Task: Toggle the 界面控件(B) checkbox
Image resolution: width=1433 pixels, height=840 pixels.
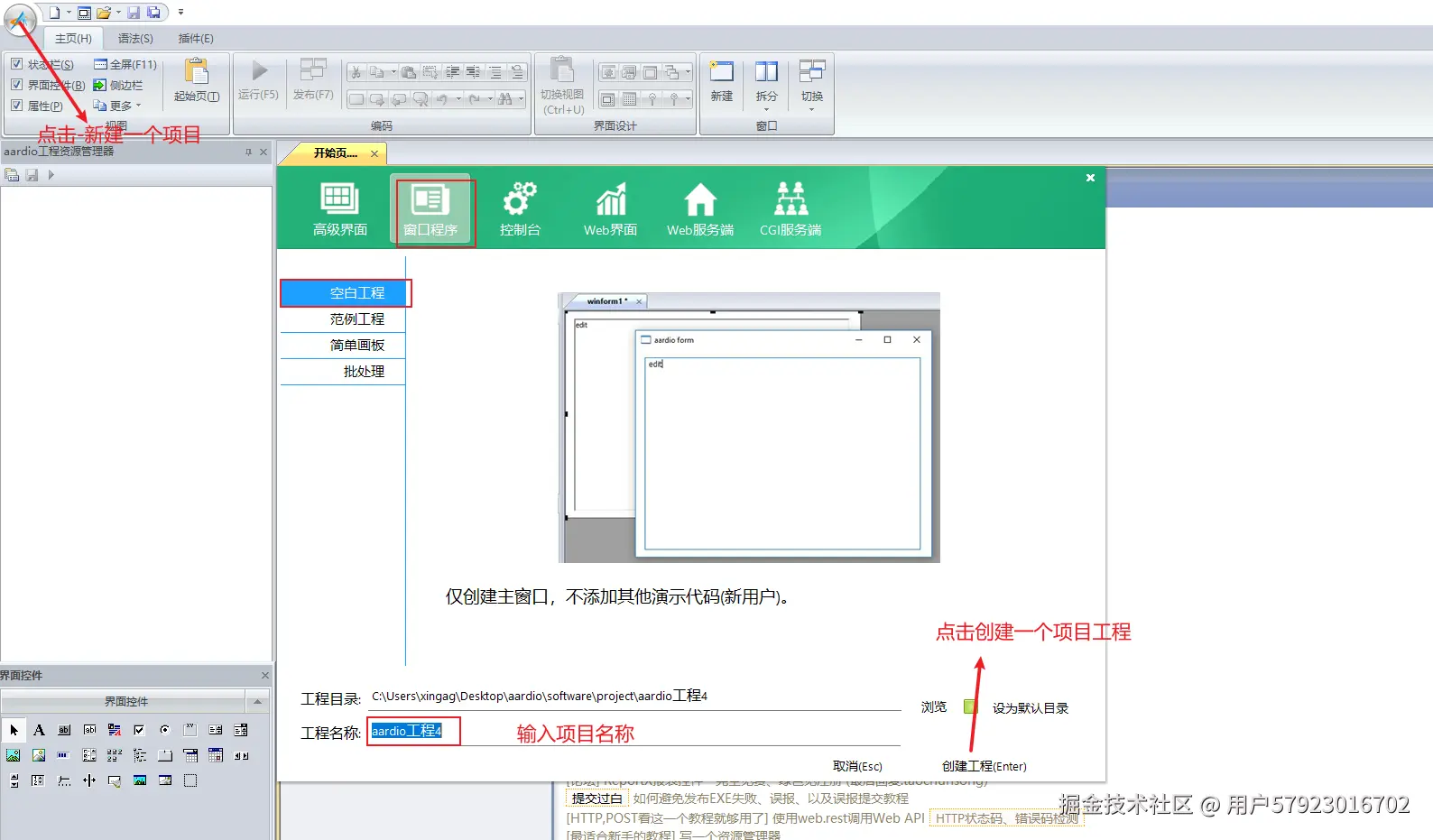Action: 16,85
